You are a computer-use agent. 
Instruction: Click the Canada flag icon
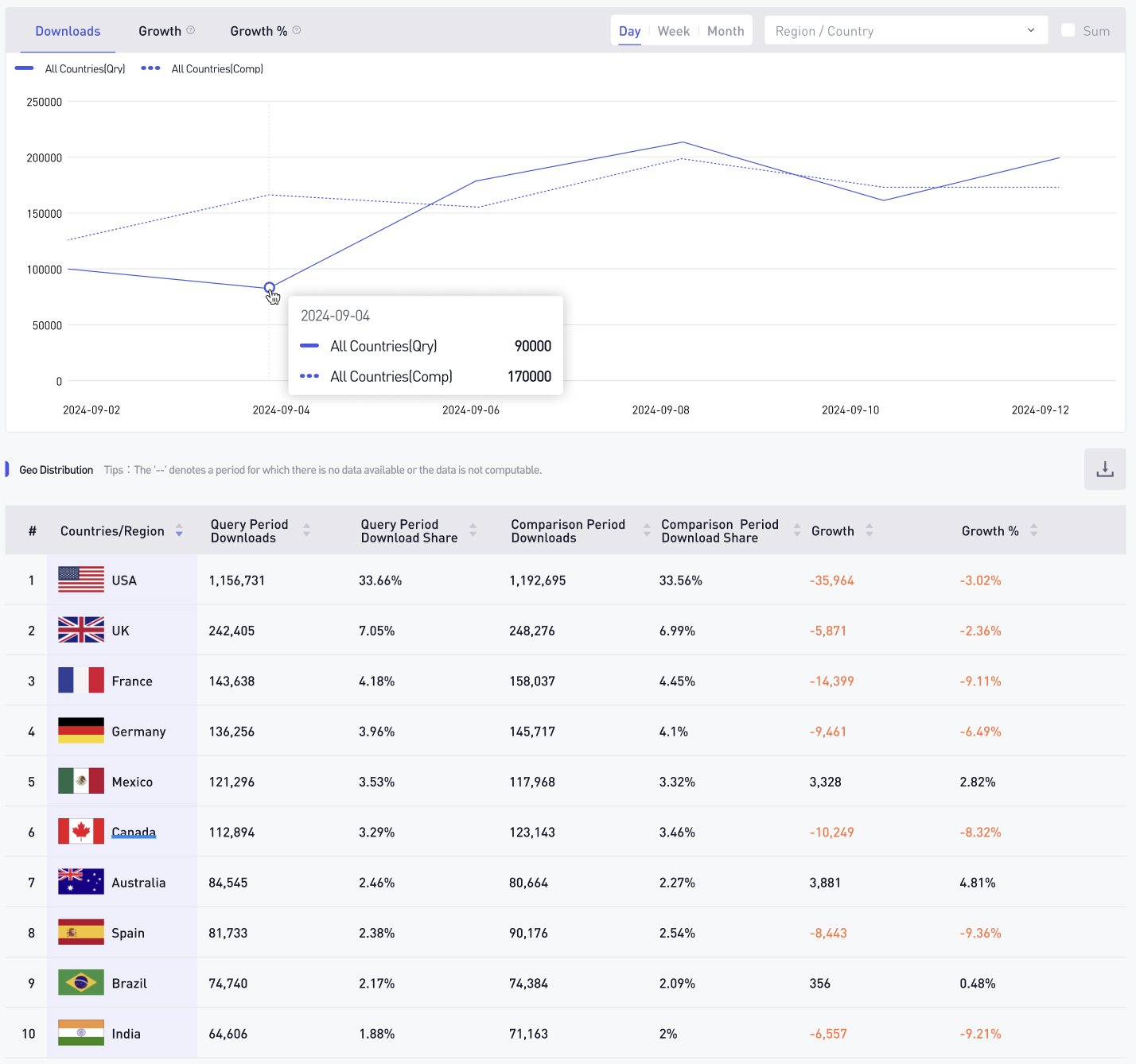pyautogui.click(x=81, y=832)
